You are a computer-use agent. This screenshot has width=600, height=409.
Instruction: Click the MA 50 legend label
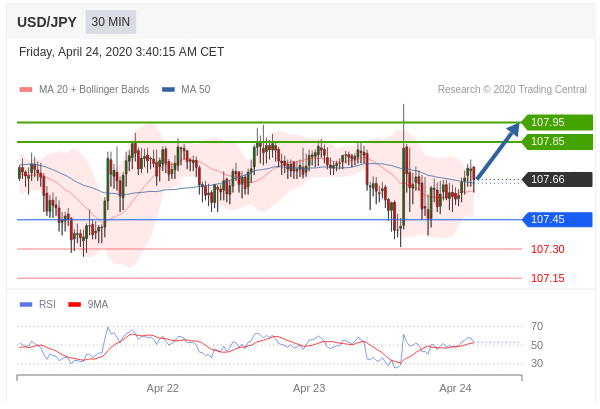pyautogui.click(x=196, y=90)
